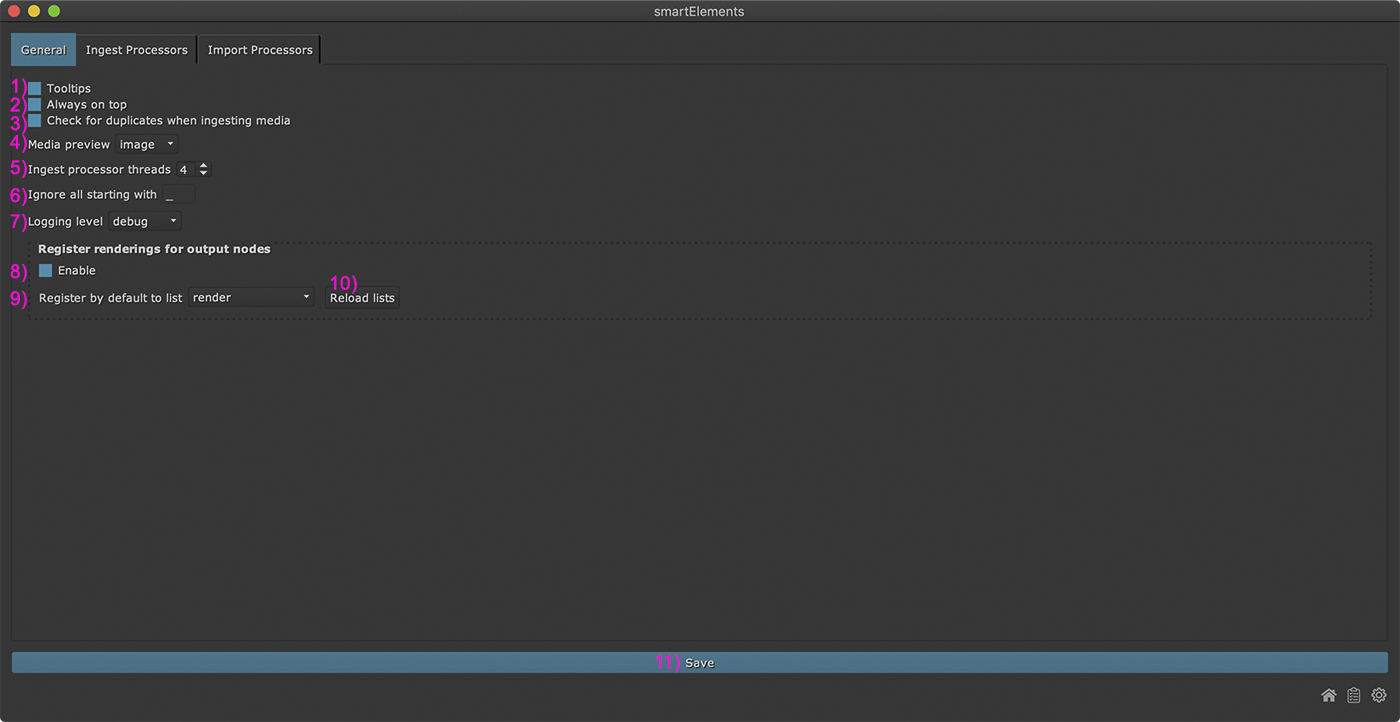The image size is (1400, 722).
Task: Close the smartElements window
Action: [14, 11]
